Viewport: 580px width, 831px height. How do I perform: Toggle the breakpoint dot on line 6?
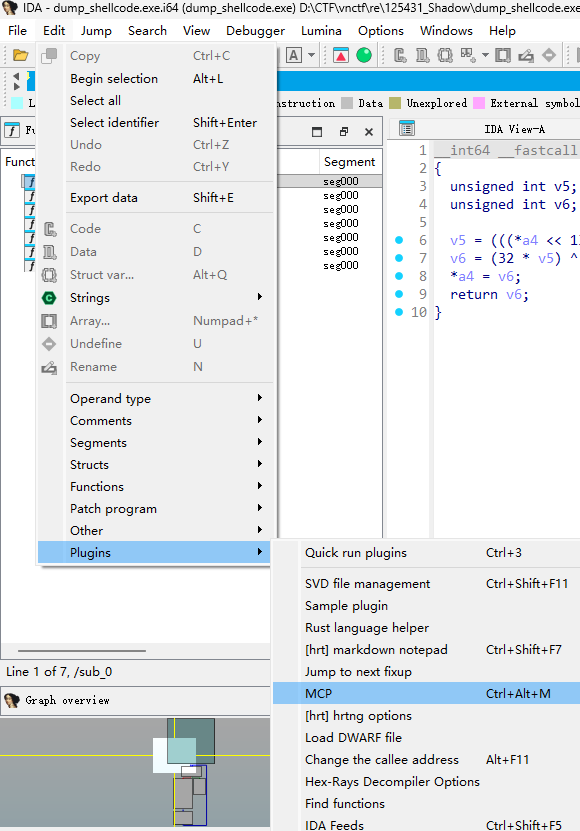click(399, 240)
